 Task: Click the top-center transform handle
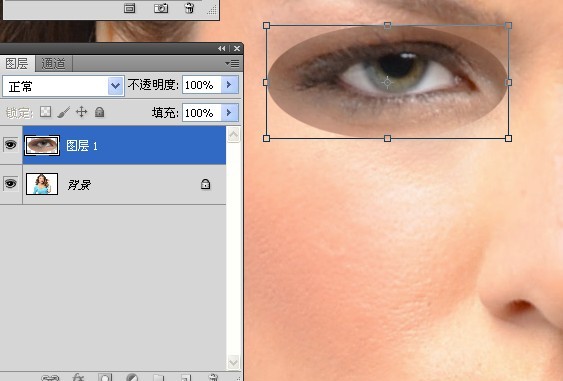point(387,25)
